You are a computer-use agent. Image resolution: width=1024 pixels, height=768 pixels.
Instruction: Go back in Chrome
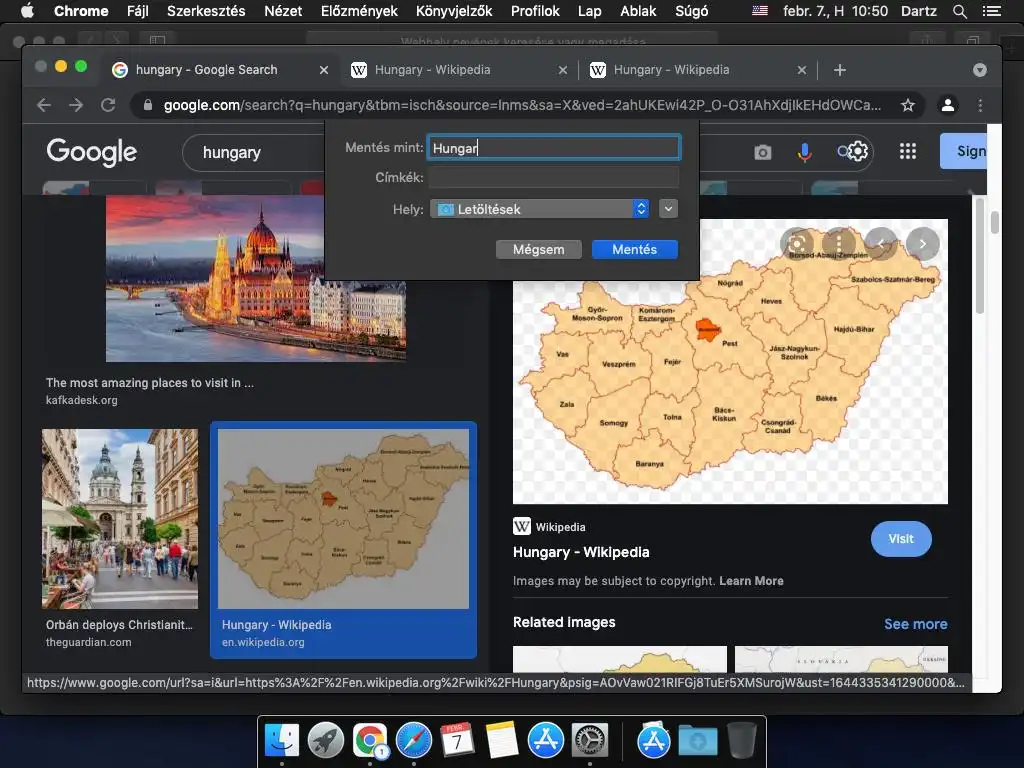pos(44,105)
